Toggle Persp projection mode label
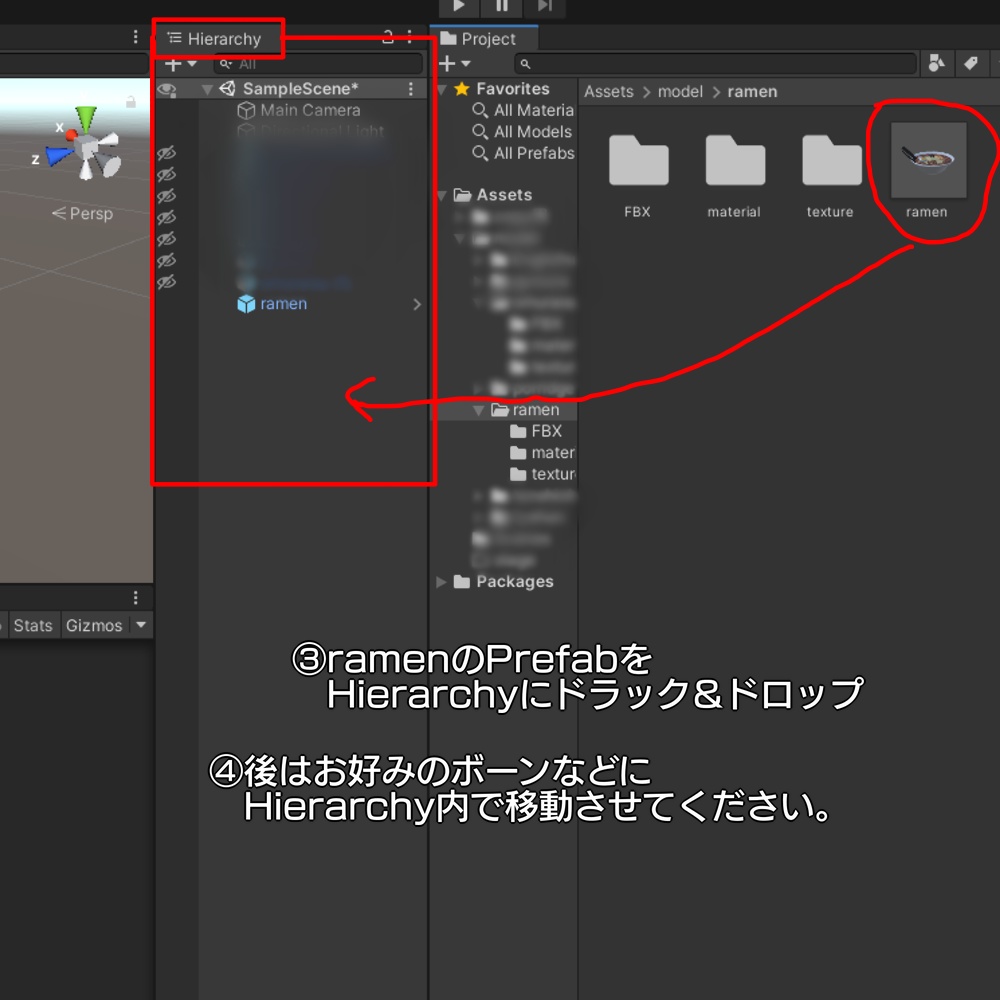The width and height of the screenshot is (1000, 1000). coord(82,213)
